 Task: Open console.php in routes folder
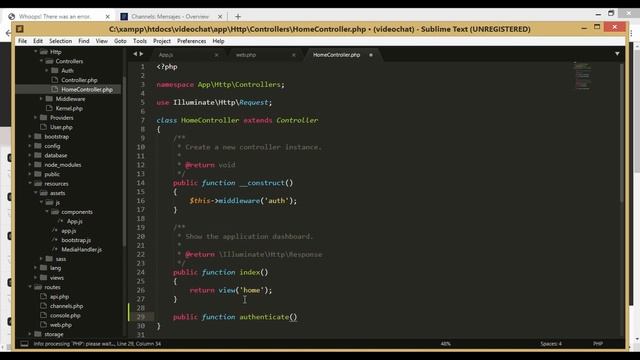(x=65, y=316)
